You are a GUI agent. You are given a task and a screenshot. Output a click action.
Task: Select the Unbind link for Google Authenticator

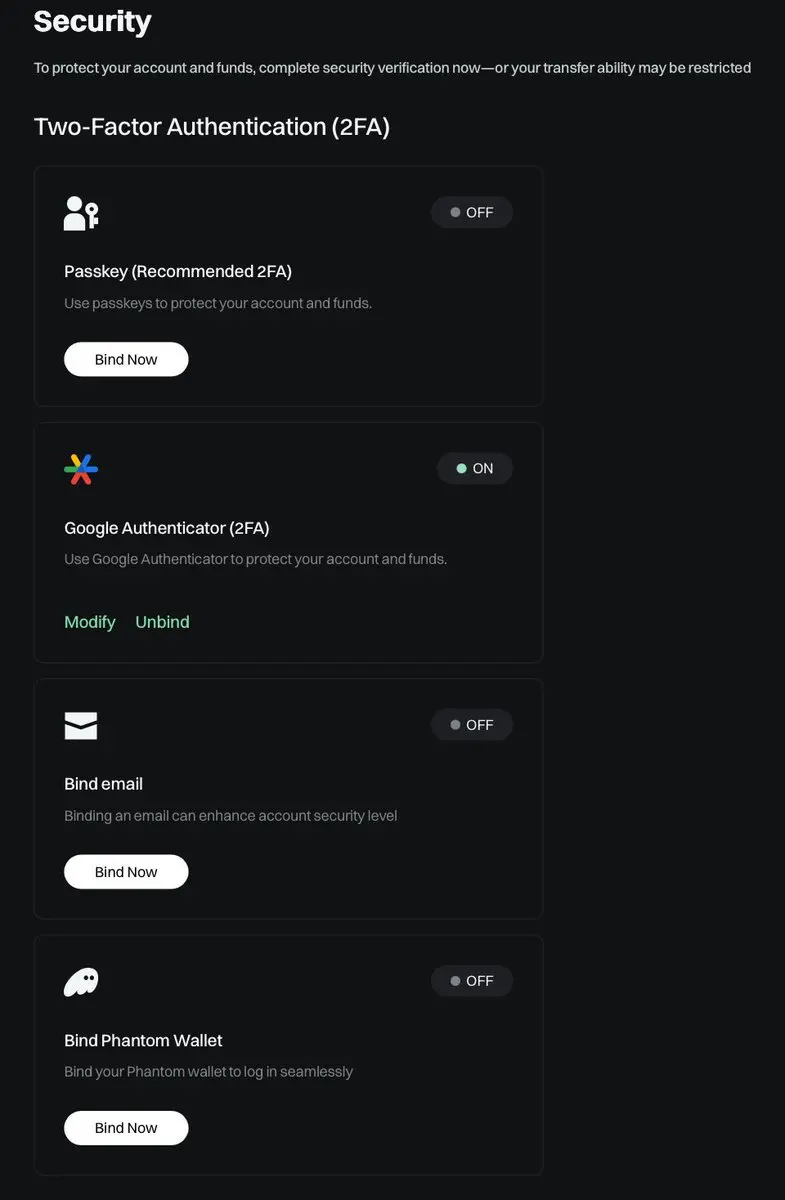pyautogui.click(x=162, y=622)
